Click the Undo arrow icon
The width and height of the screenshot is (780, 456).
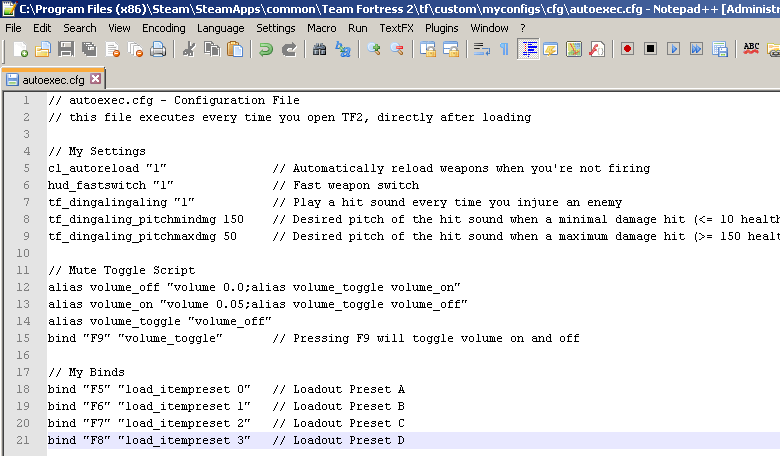(x=266, y=49)
